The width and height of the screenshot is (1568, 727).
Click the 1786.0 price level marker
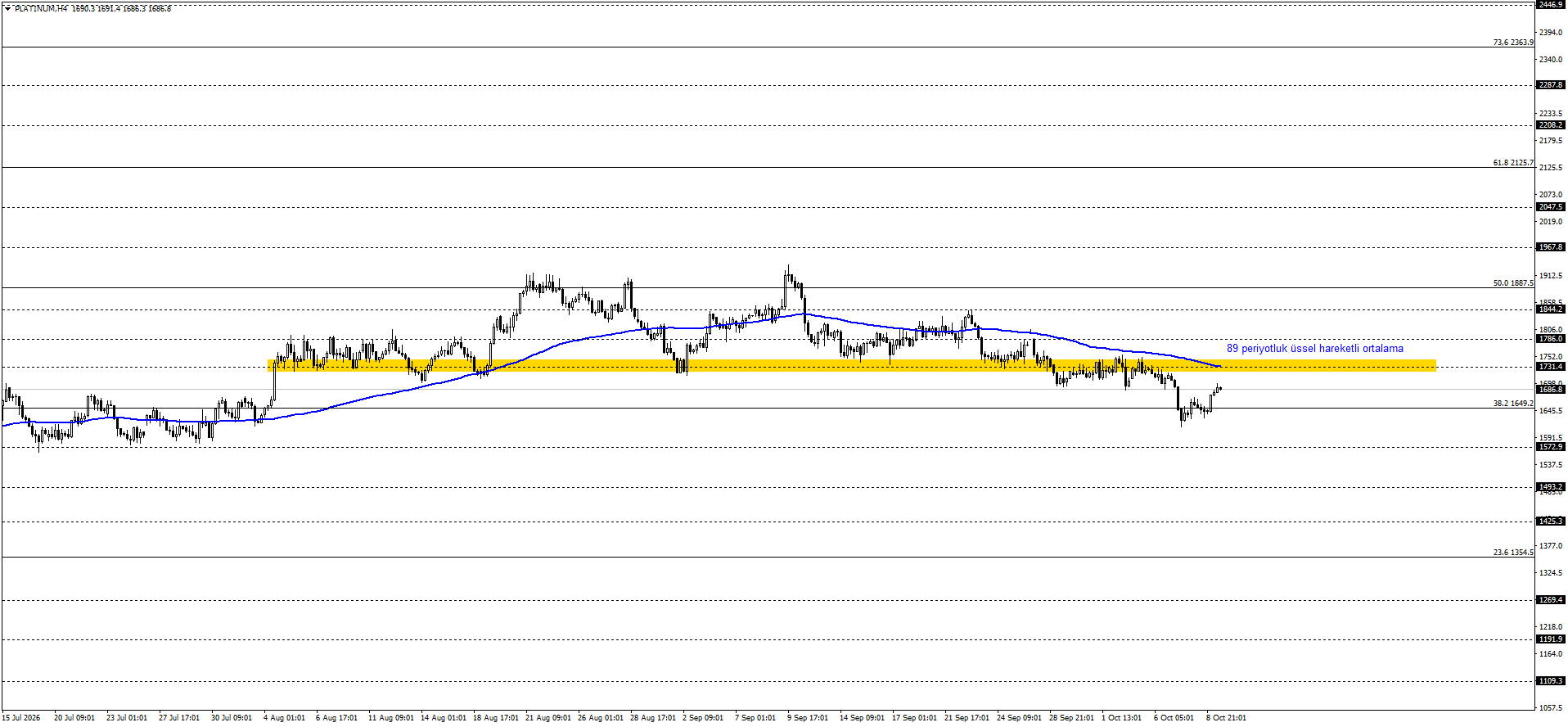point(1551,339)
